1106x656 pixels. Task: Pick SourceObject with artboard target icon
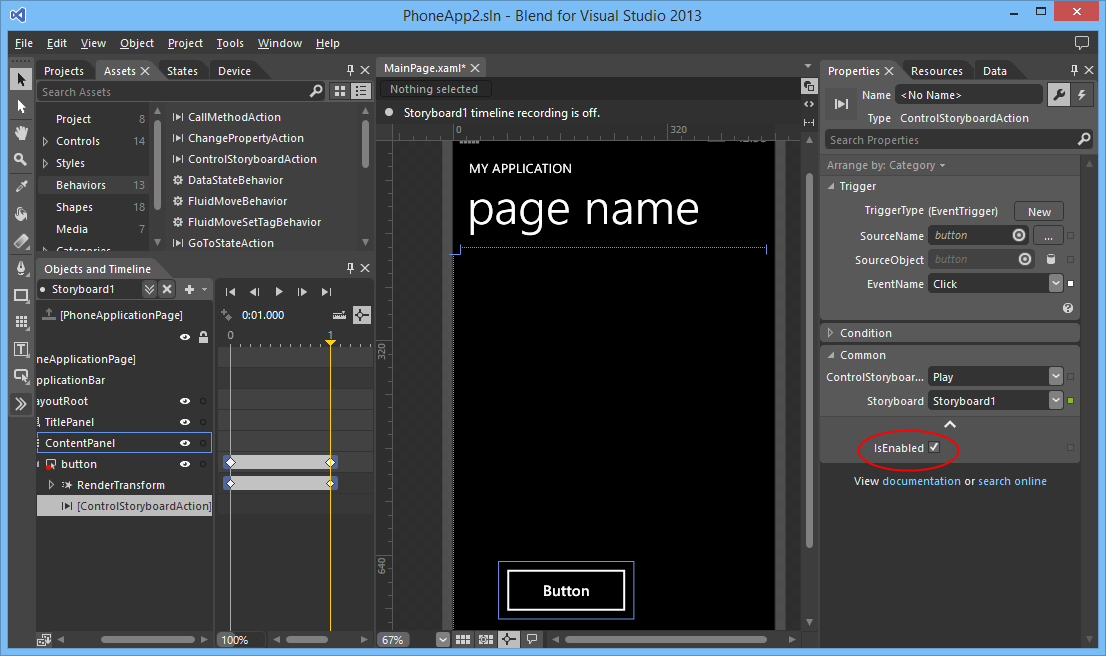1025,260
